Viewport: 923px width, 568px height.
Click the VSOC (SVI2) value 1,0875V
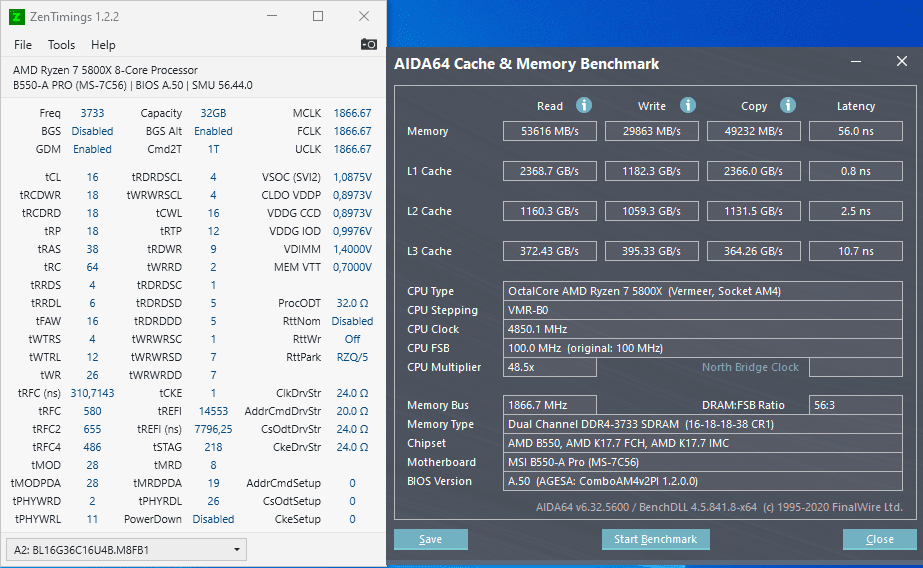tap(353, 177)
